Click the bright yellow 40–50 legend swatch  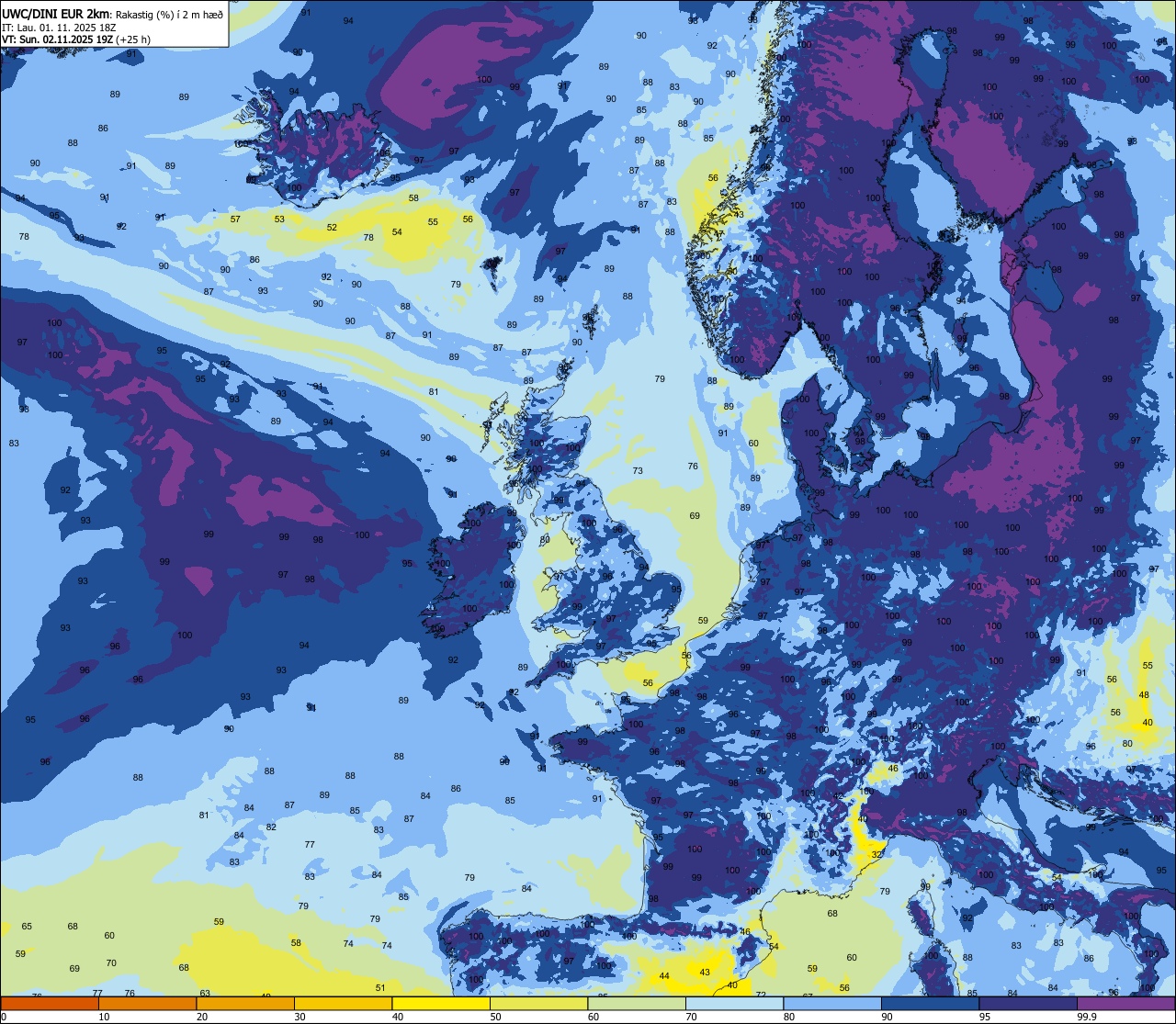pos(441,1003)
